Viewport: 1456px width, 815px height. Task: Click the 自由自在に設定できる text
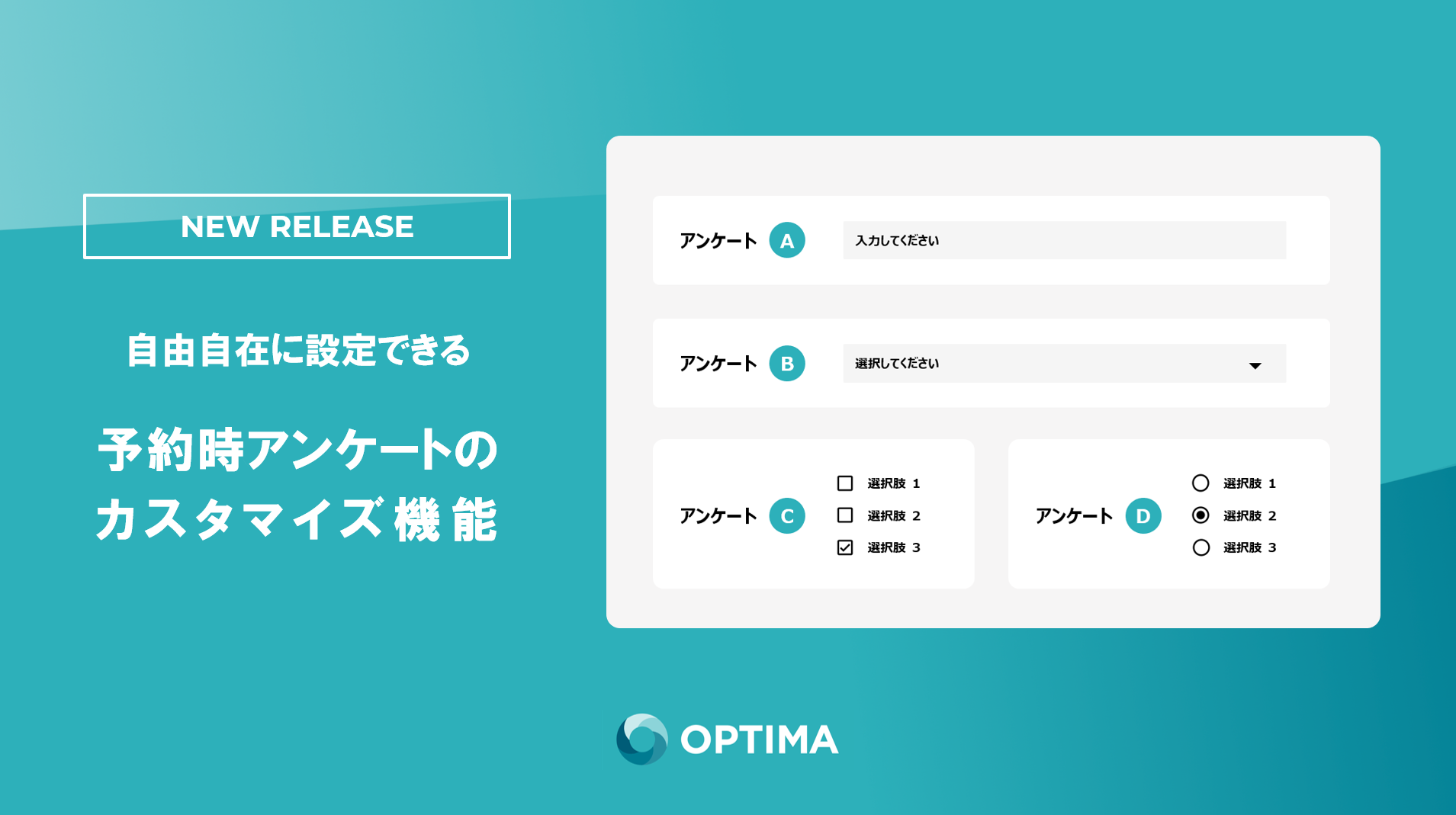point(297,351)
